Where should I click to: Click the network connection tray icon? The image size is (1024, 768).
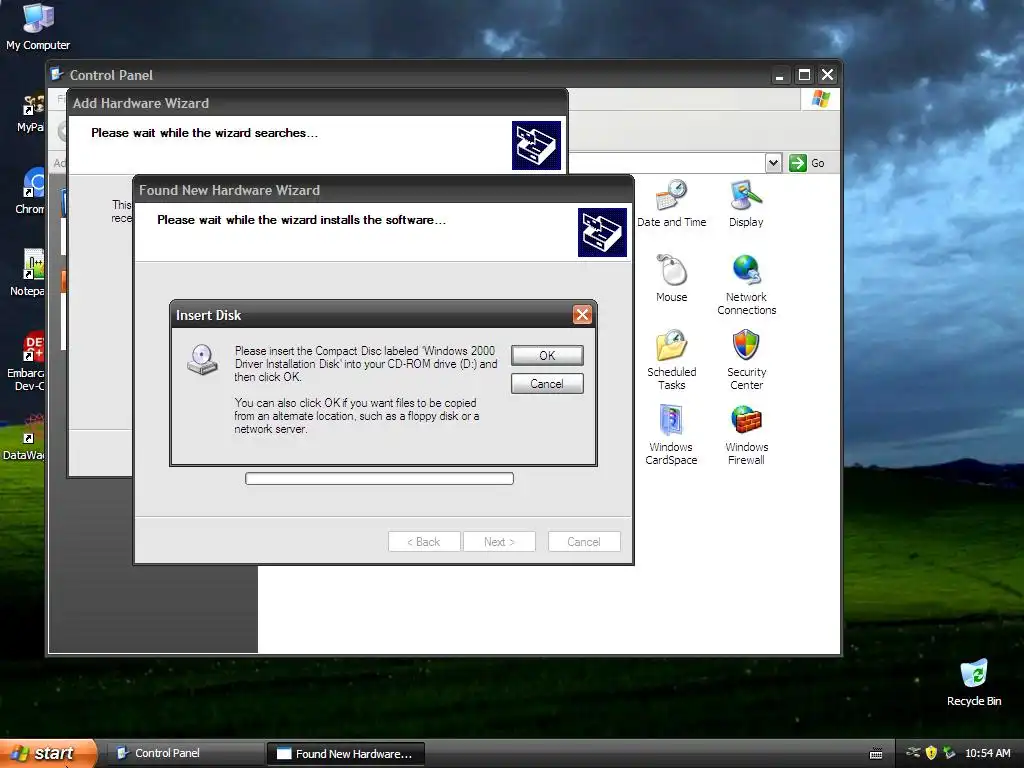(x=913, y=753)
